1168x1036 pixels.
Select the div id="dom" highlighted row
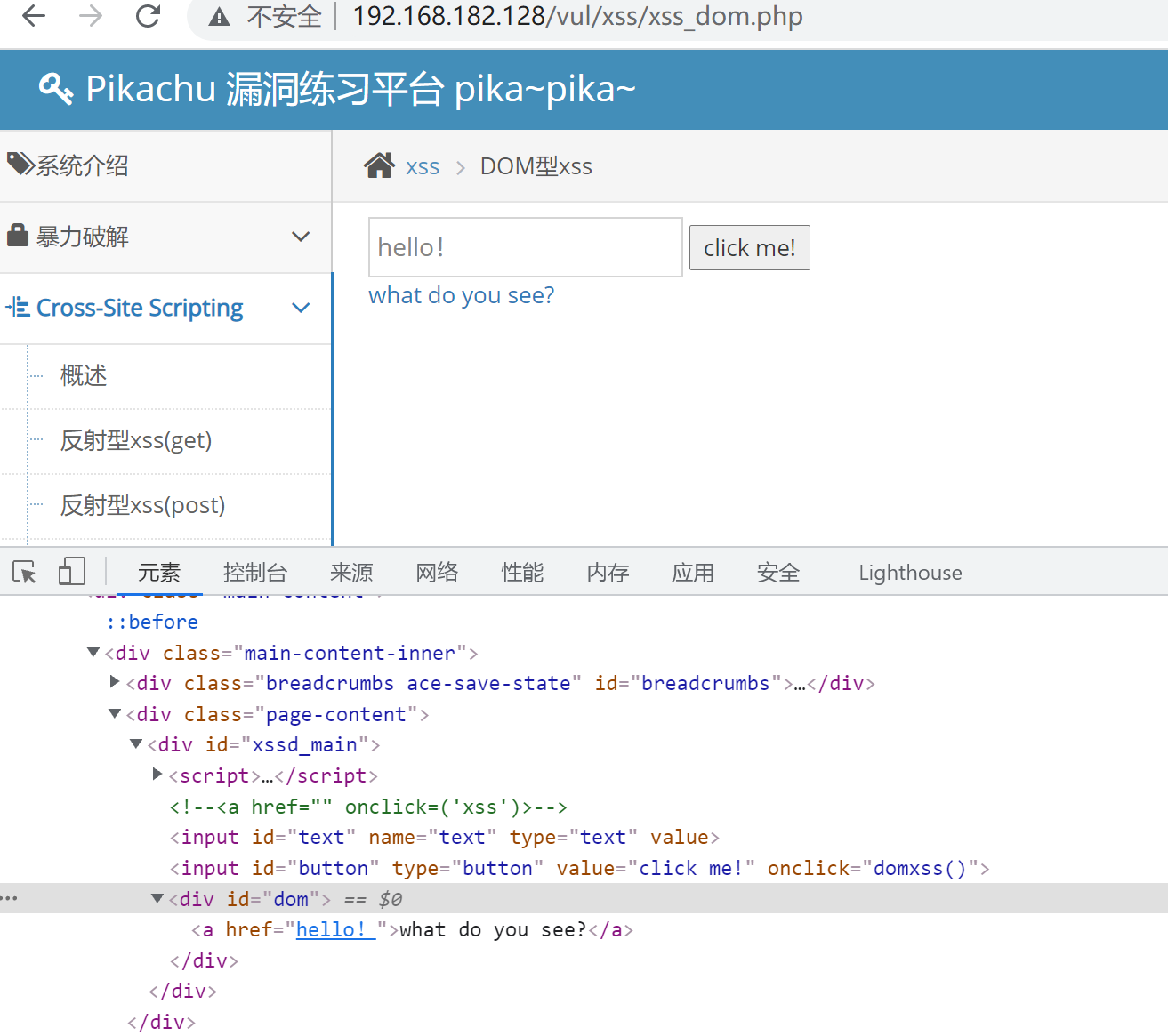pyautogui.click(x=584, y=898)
